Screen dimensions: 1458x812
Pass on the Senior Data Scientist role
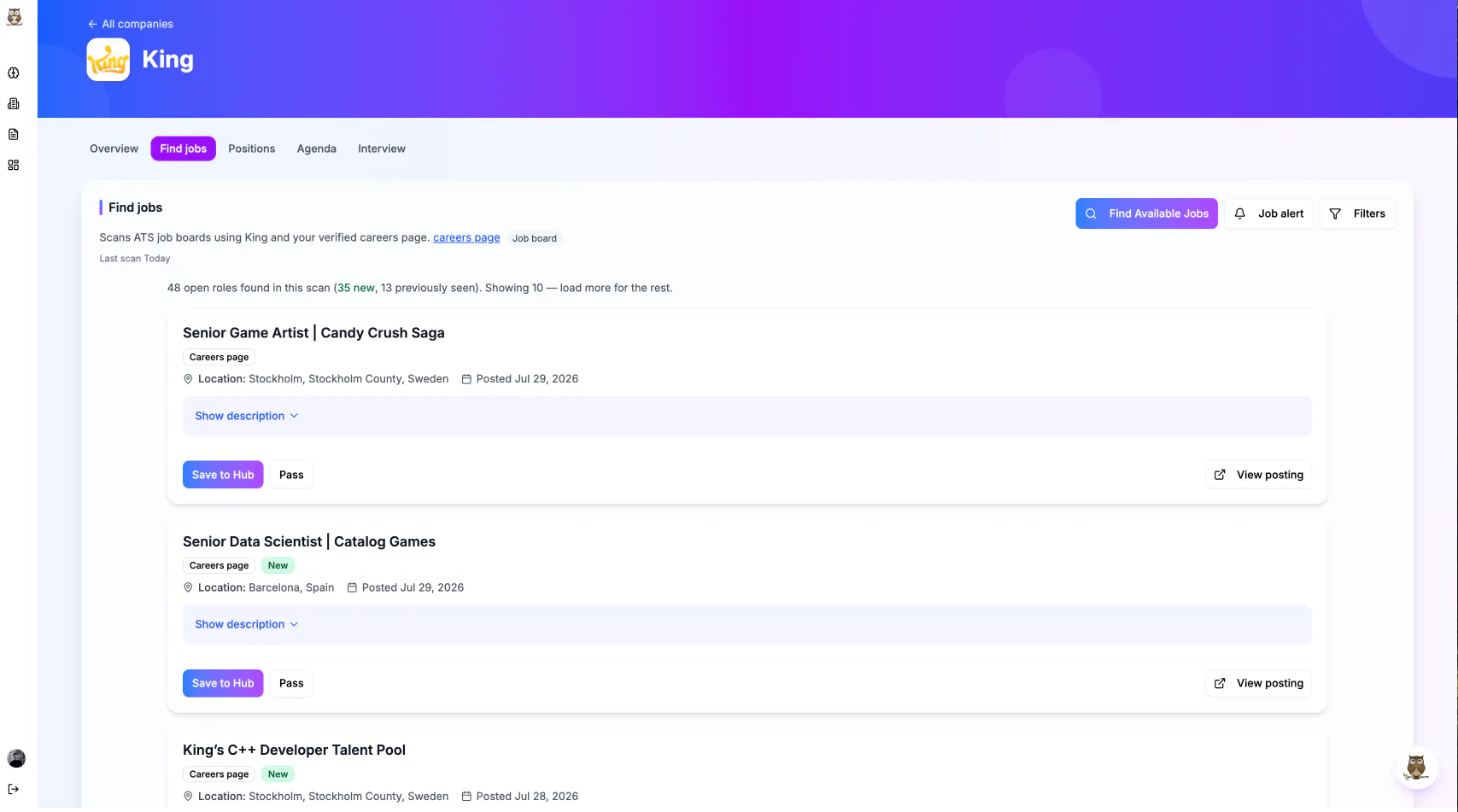(x=291, y=683)
